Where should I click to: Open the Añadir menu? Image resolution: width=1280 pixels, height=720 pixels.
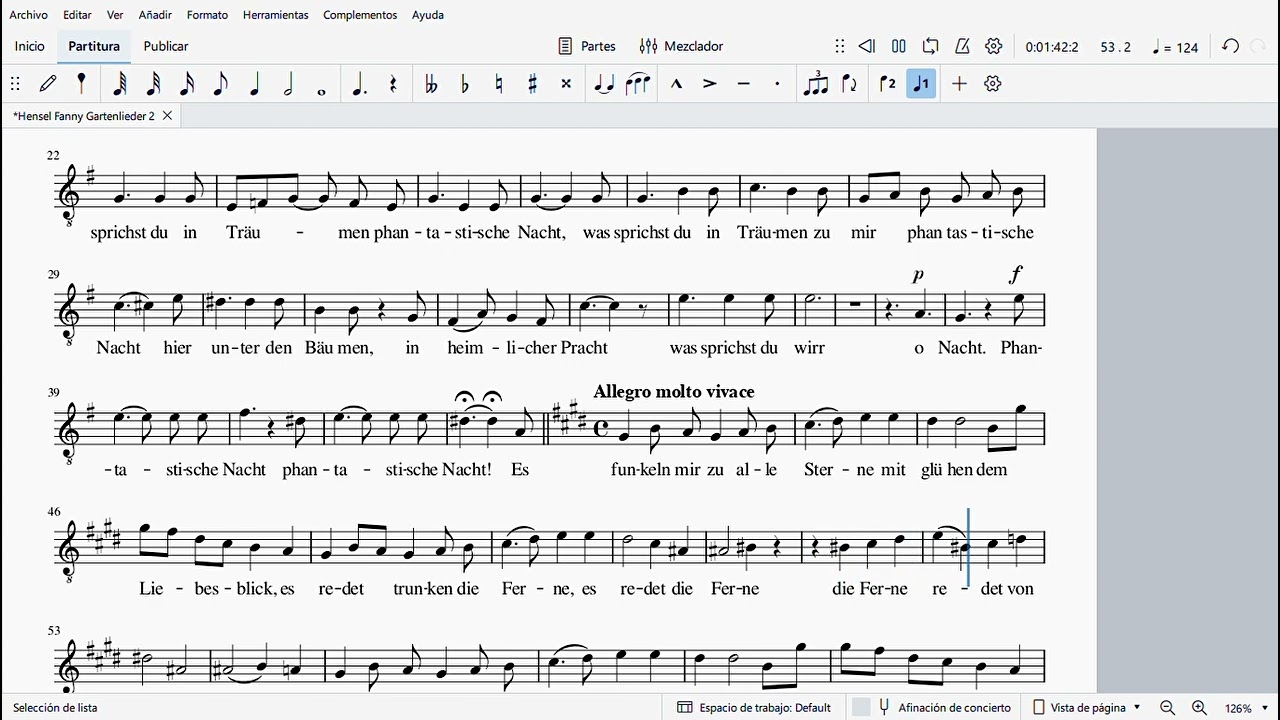coord(155,15)
